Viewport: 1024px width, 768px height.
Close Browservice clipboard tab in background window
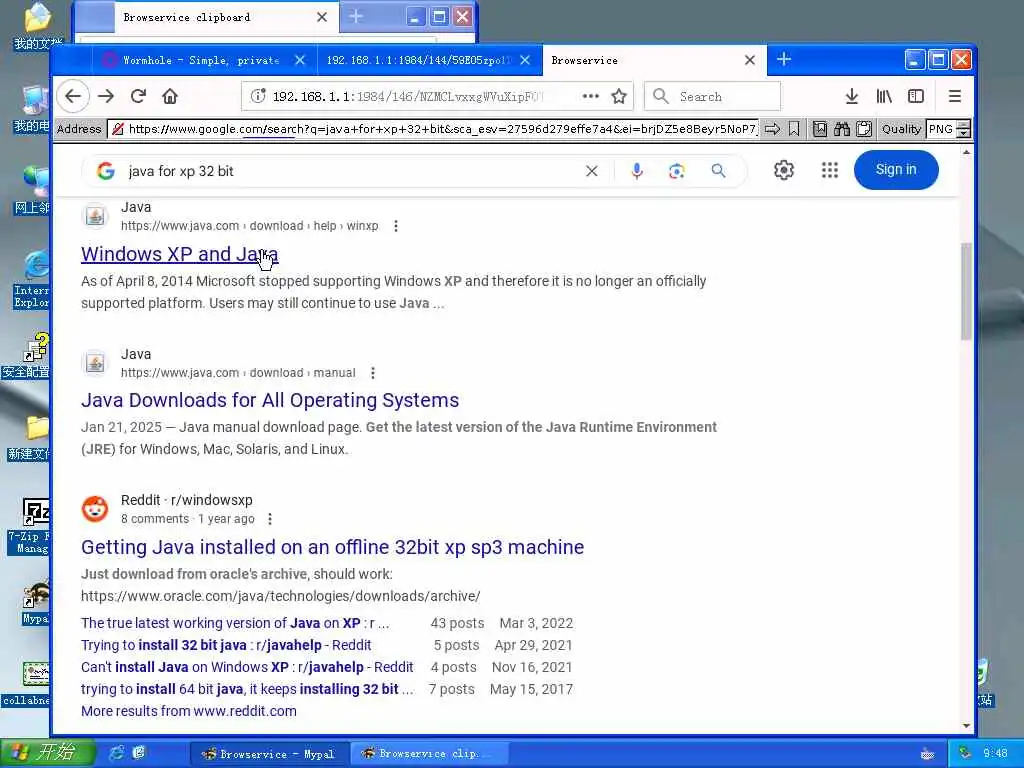tap(322, 18)
